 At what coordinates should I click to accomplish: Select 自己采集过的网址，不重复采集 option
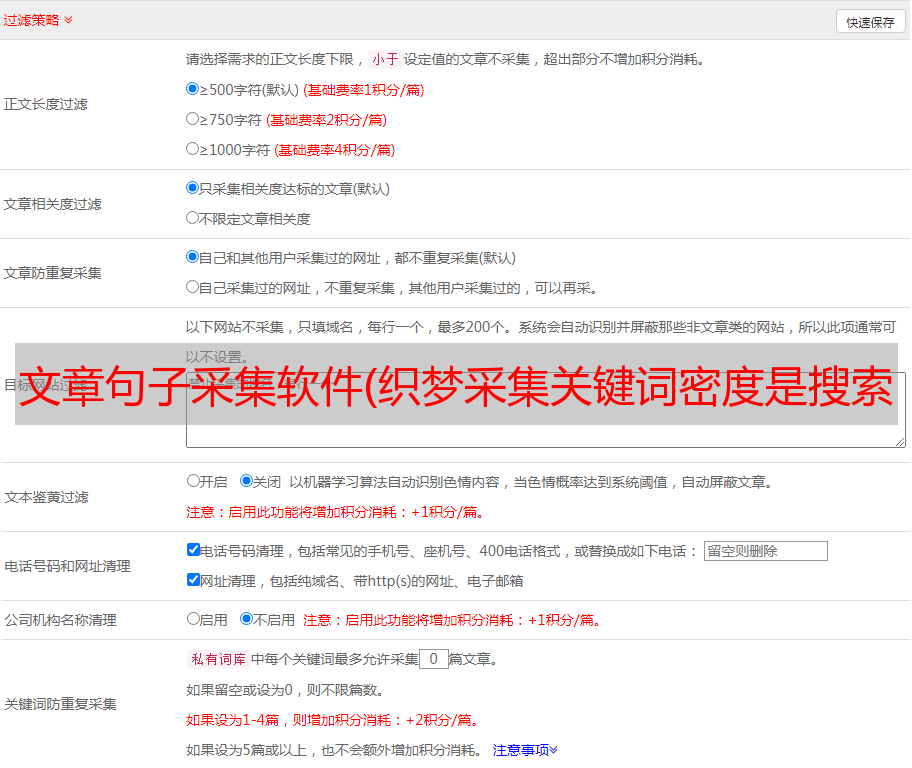(193, 287)
